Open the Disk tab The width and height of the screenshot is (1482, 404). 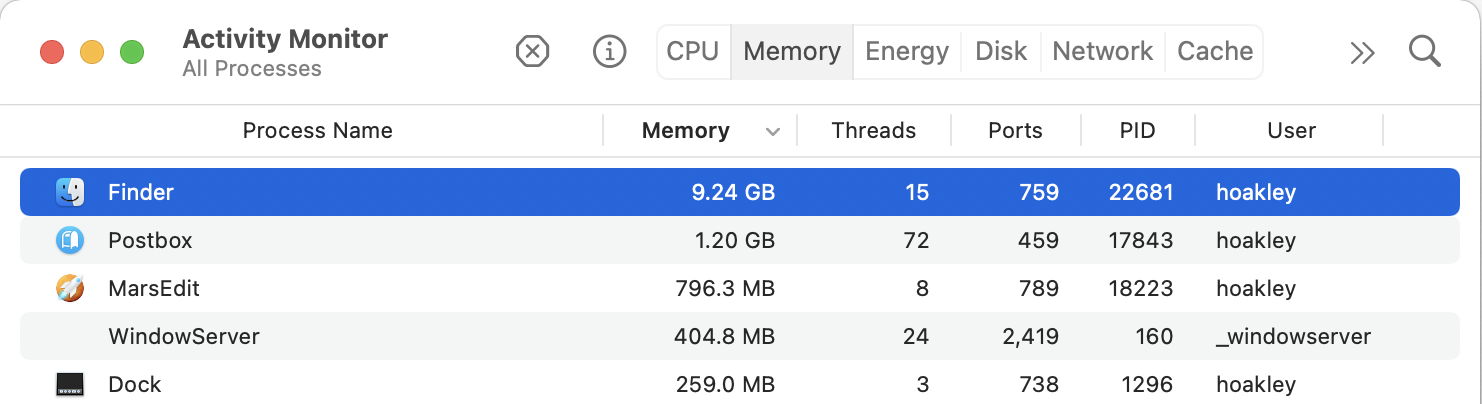(1001, 51)
